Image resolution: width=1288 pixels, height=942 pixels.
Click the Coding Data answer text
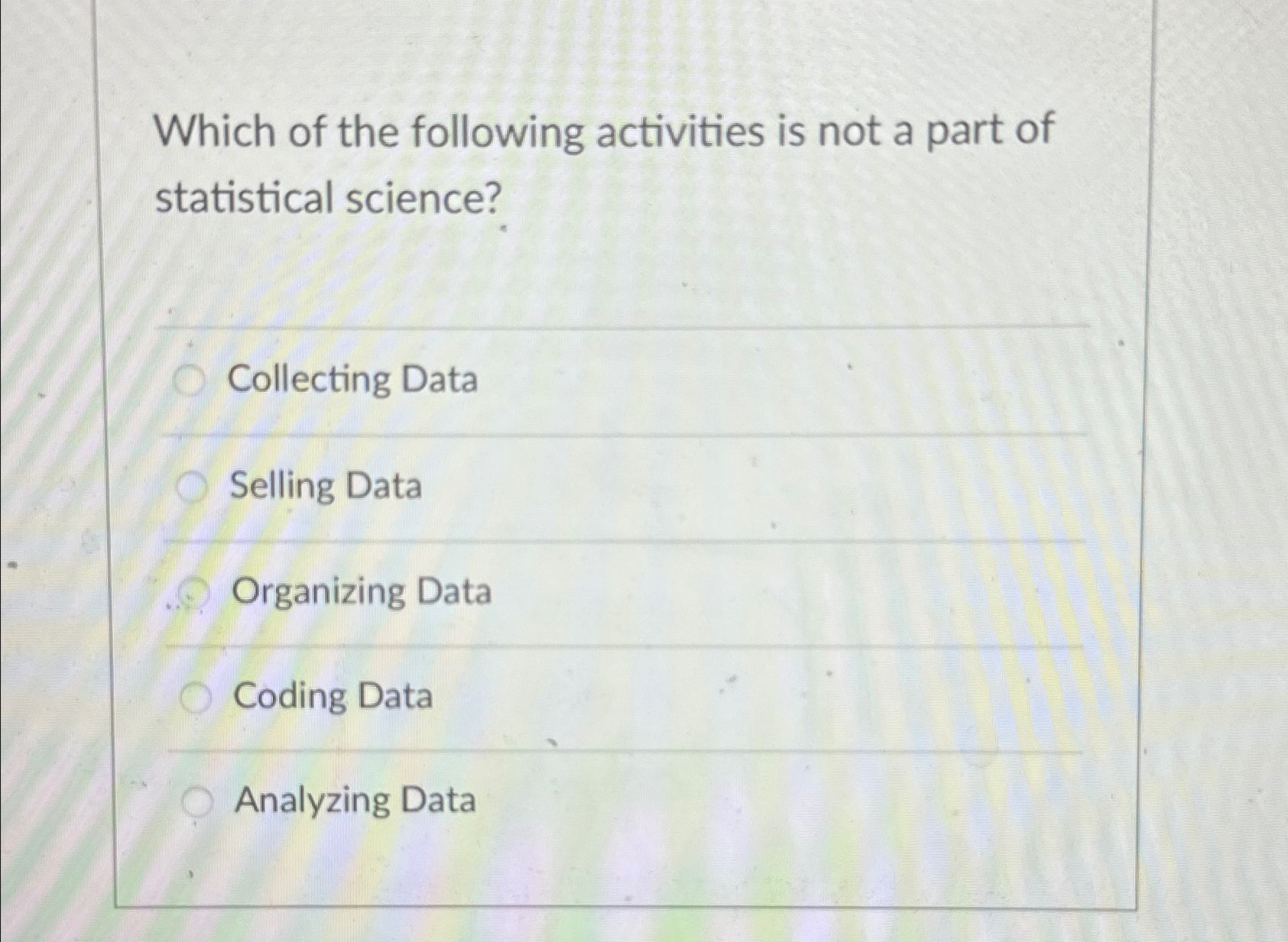(333, 697)
